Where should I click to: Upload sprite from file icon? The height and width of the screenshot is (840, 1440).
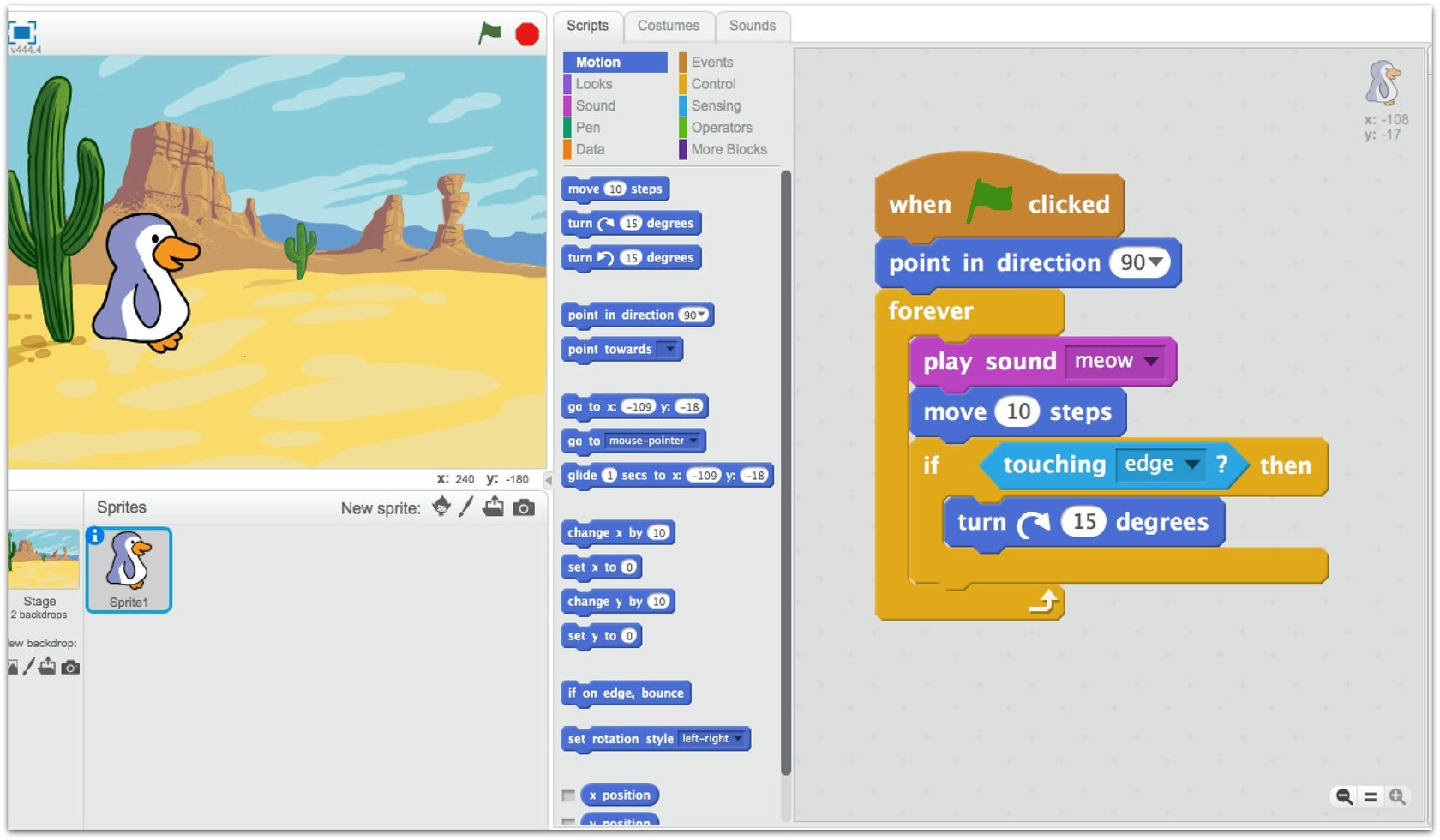tap(493, 507)
